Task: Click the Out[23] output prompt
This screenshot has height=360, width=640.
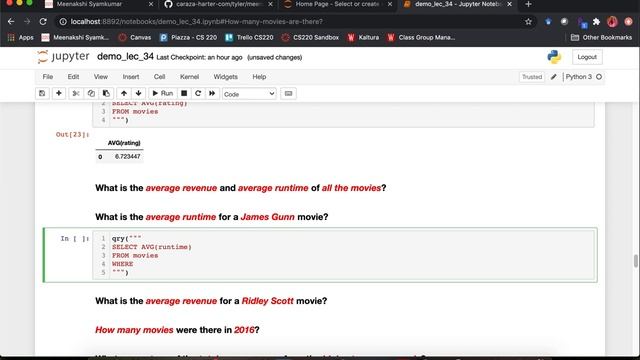Action: point(72,135)
